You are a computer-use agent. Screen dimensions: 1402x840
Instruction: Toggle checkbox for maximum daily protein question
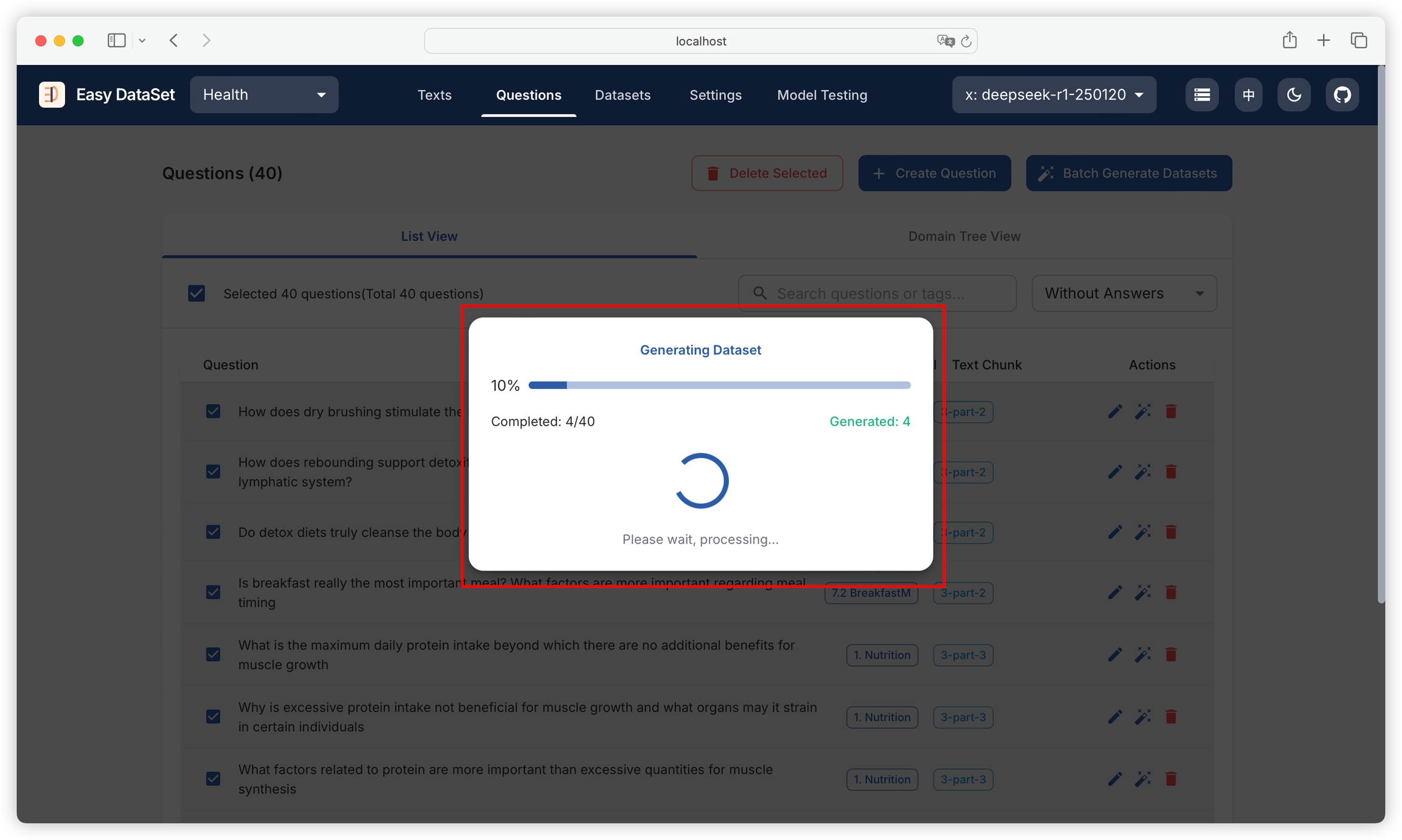pos(213,655)
